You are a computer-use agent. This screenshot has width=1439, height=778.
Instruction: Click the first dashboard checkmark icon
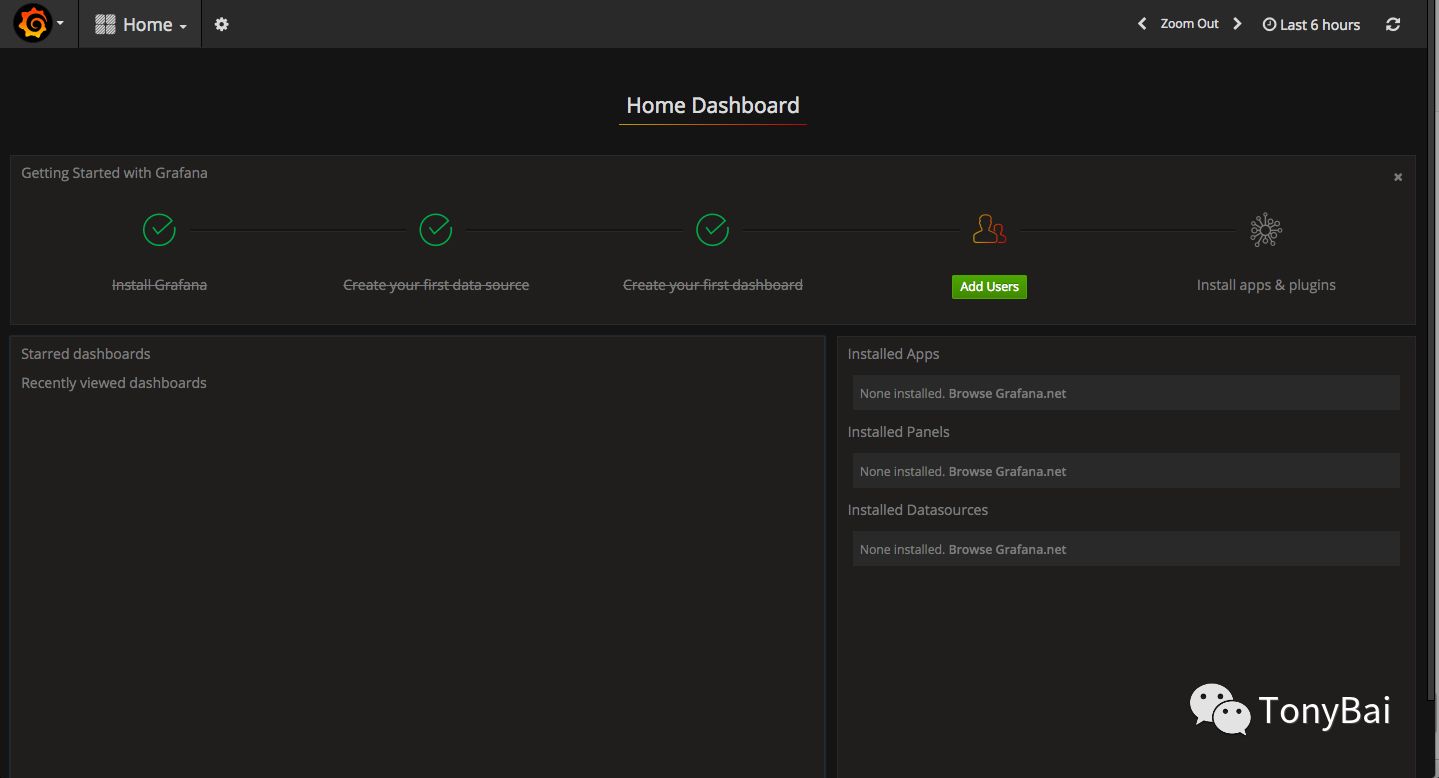712,229
